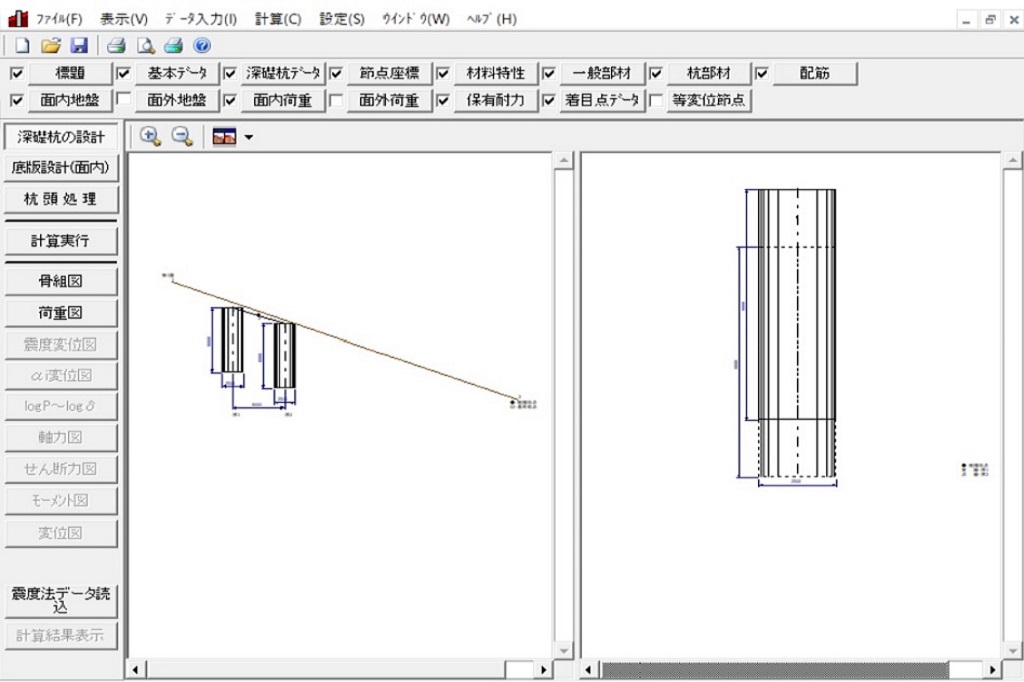
Task: Left view scrollbar up arrow
Action: 564,160
